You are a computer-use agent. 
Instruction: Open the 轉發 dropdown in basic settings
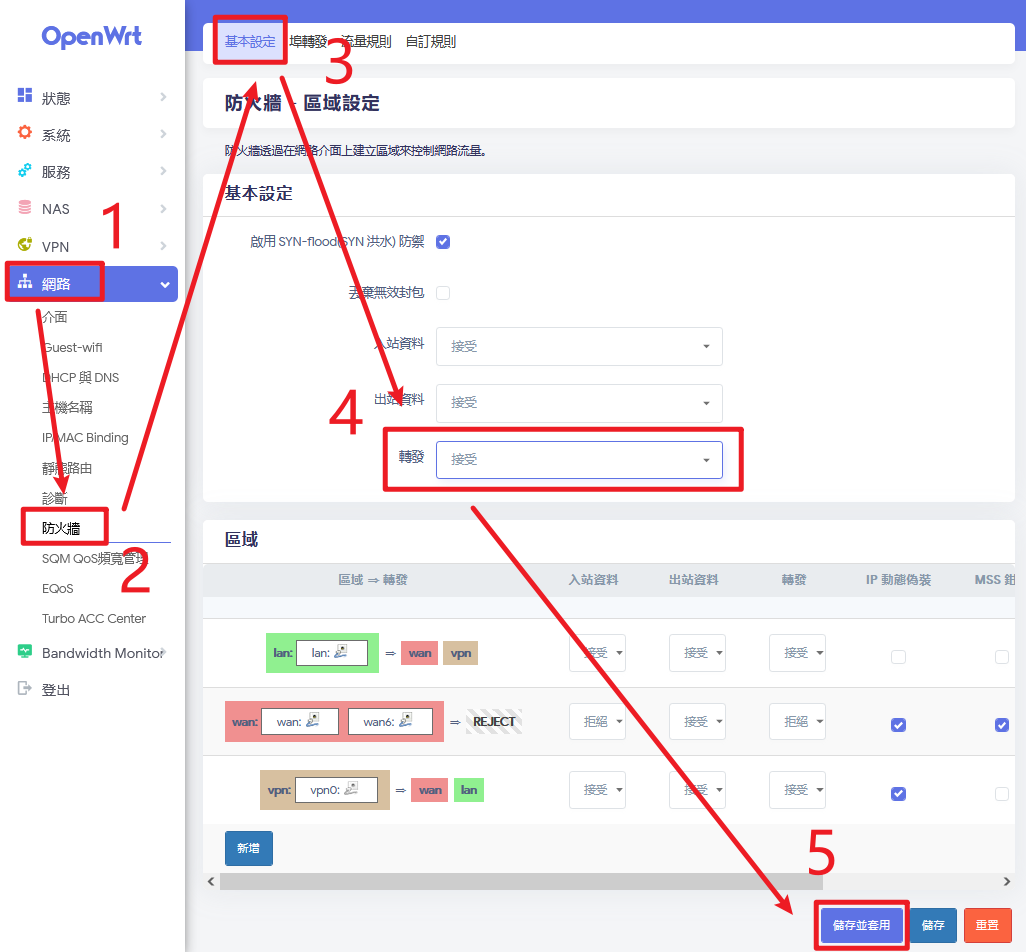[579, 460]
